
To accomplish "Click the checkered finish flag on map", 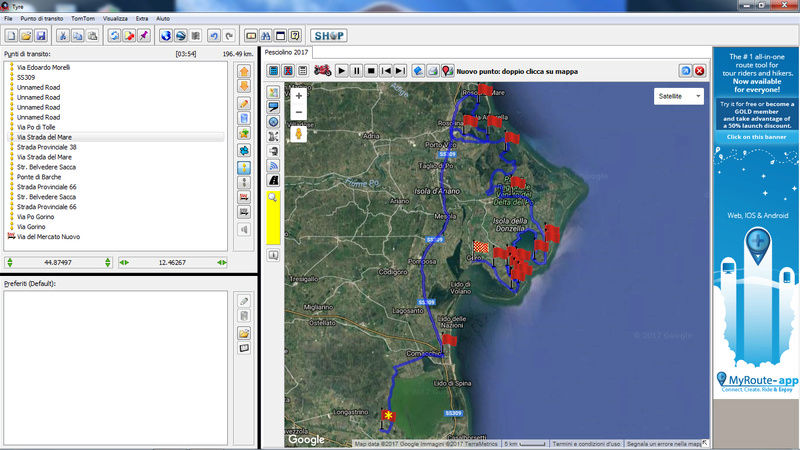I will click(480, 248).
